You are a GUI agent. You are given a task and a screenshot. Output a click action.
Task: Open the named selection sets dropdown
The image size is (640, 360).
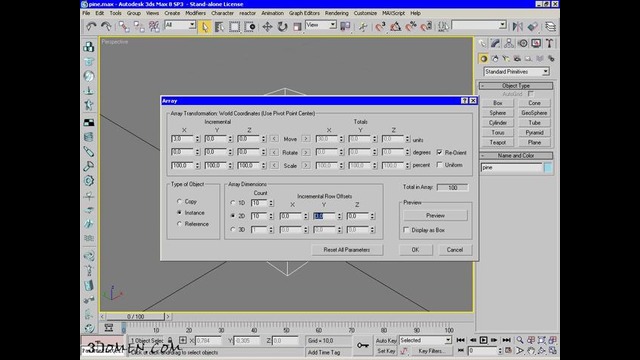tap(479, 25)
